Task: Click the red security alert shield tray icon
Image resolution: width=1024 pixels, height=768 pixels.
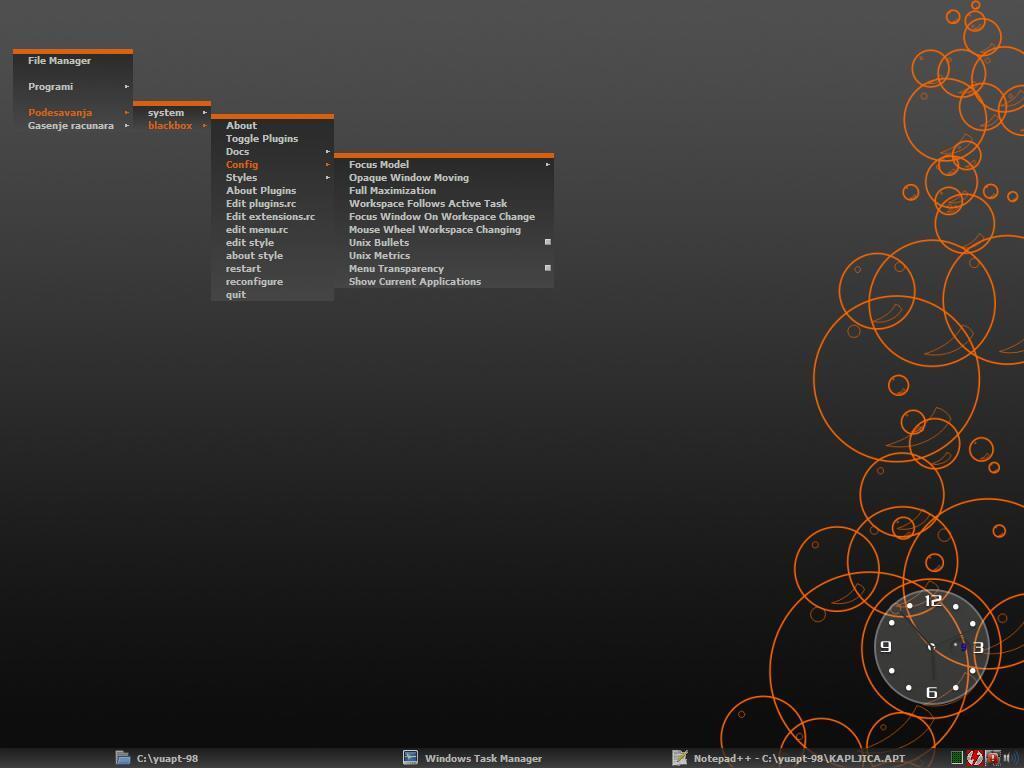Action: (x=992, y=758)
